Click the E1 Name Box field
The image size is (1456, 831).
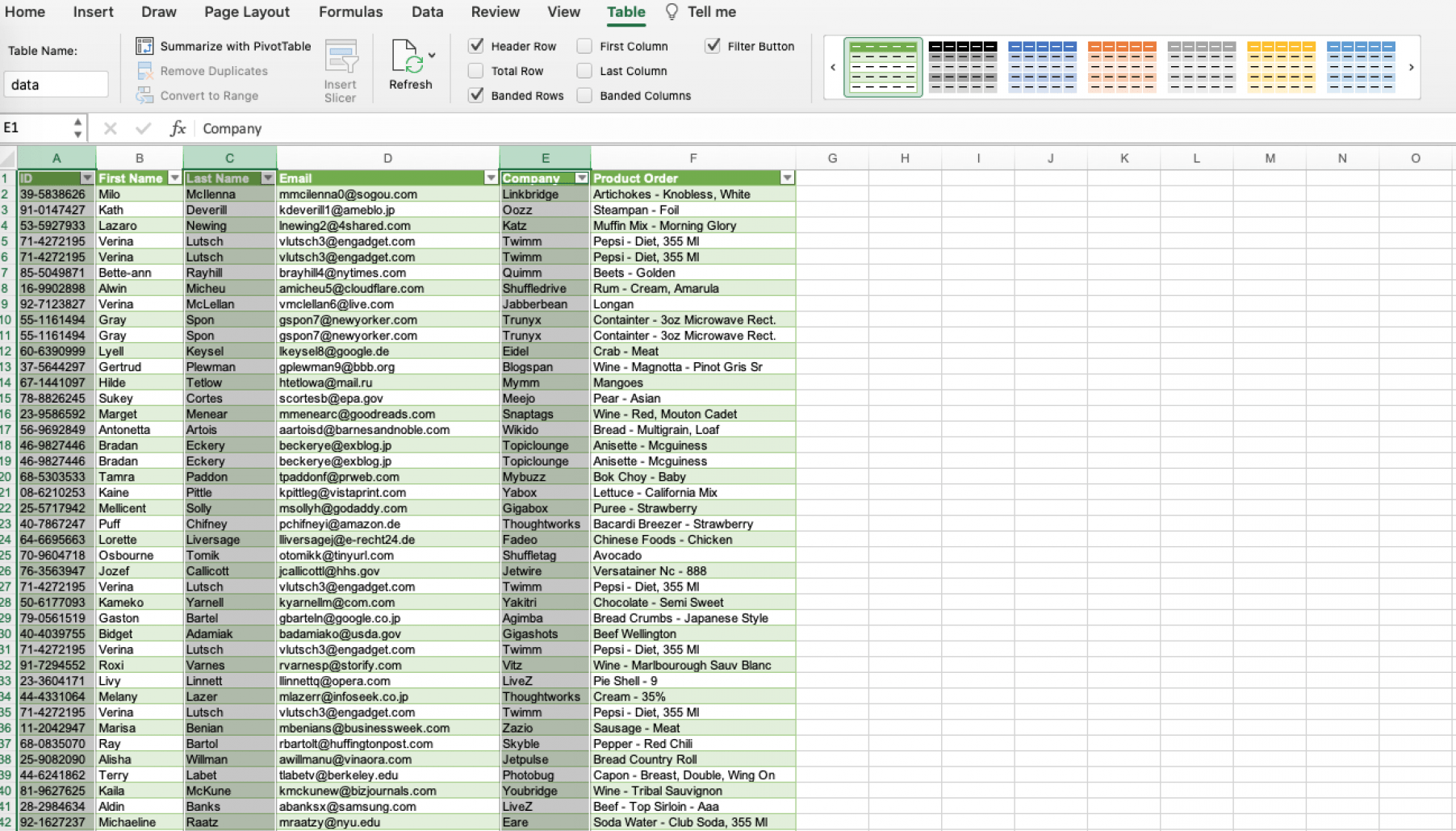[36, 127]
